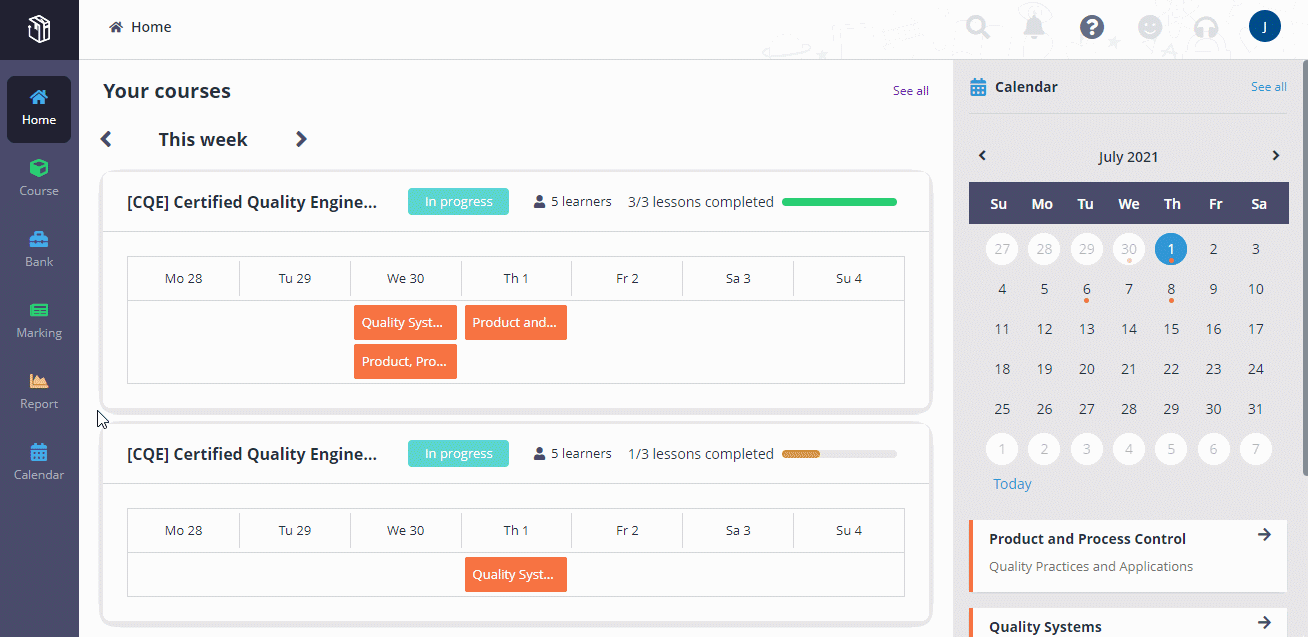Click the Quality Syst... lesson on We 30

coord(405,322)
